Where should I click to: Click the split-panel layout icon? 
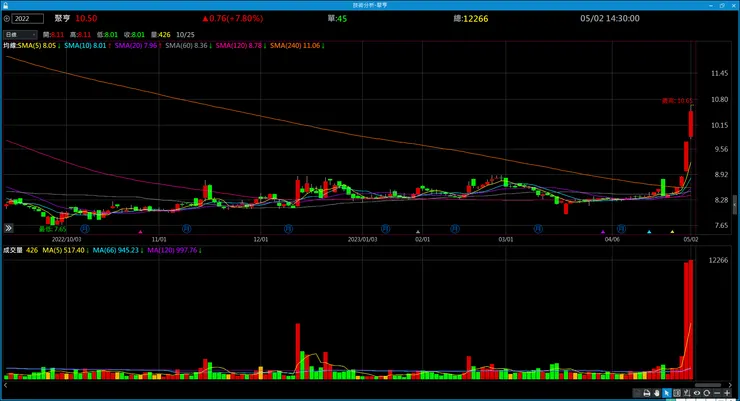click(x=677, y=393)
